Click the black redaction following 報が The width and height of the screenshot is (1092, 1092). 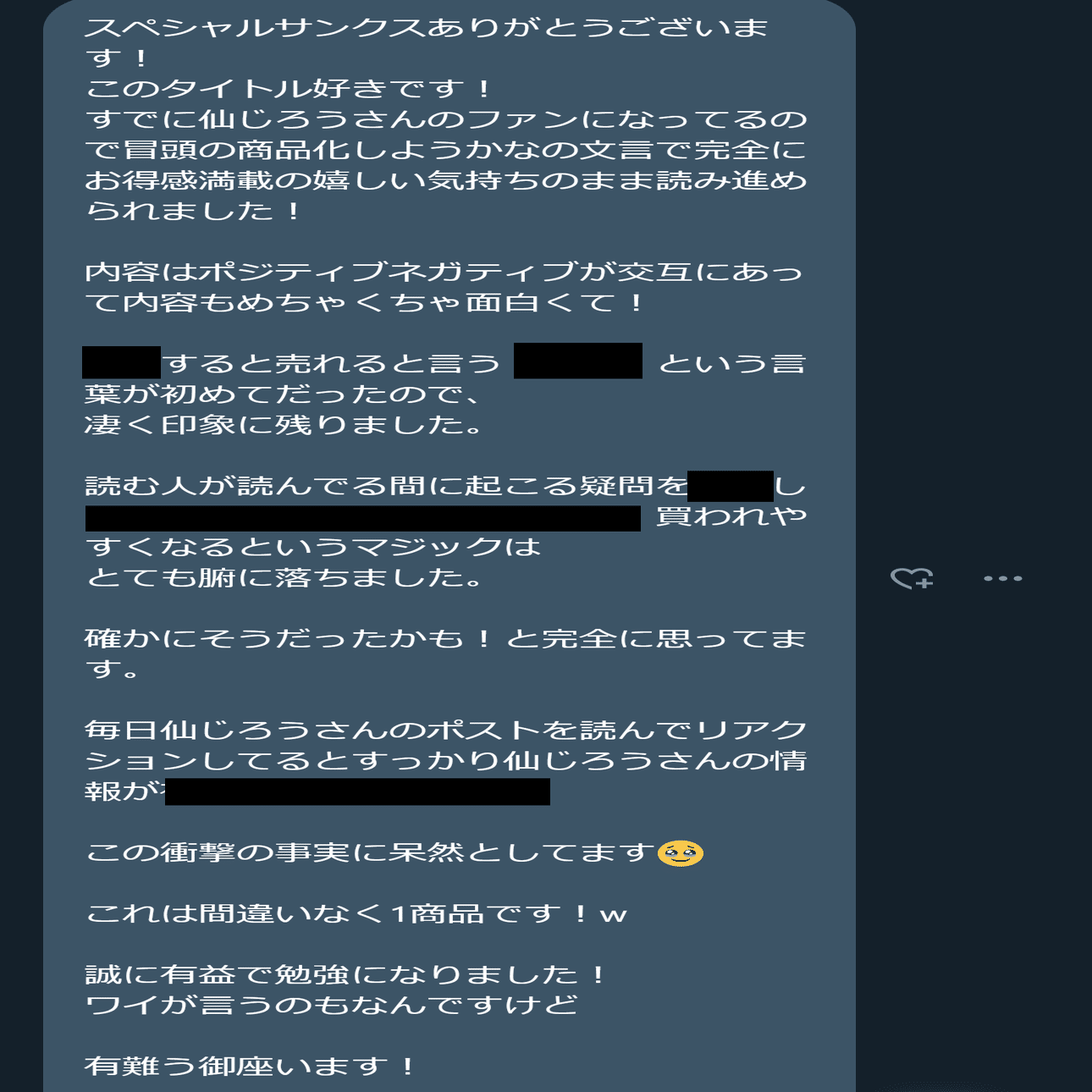click(x=357, y=791)
